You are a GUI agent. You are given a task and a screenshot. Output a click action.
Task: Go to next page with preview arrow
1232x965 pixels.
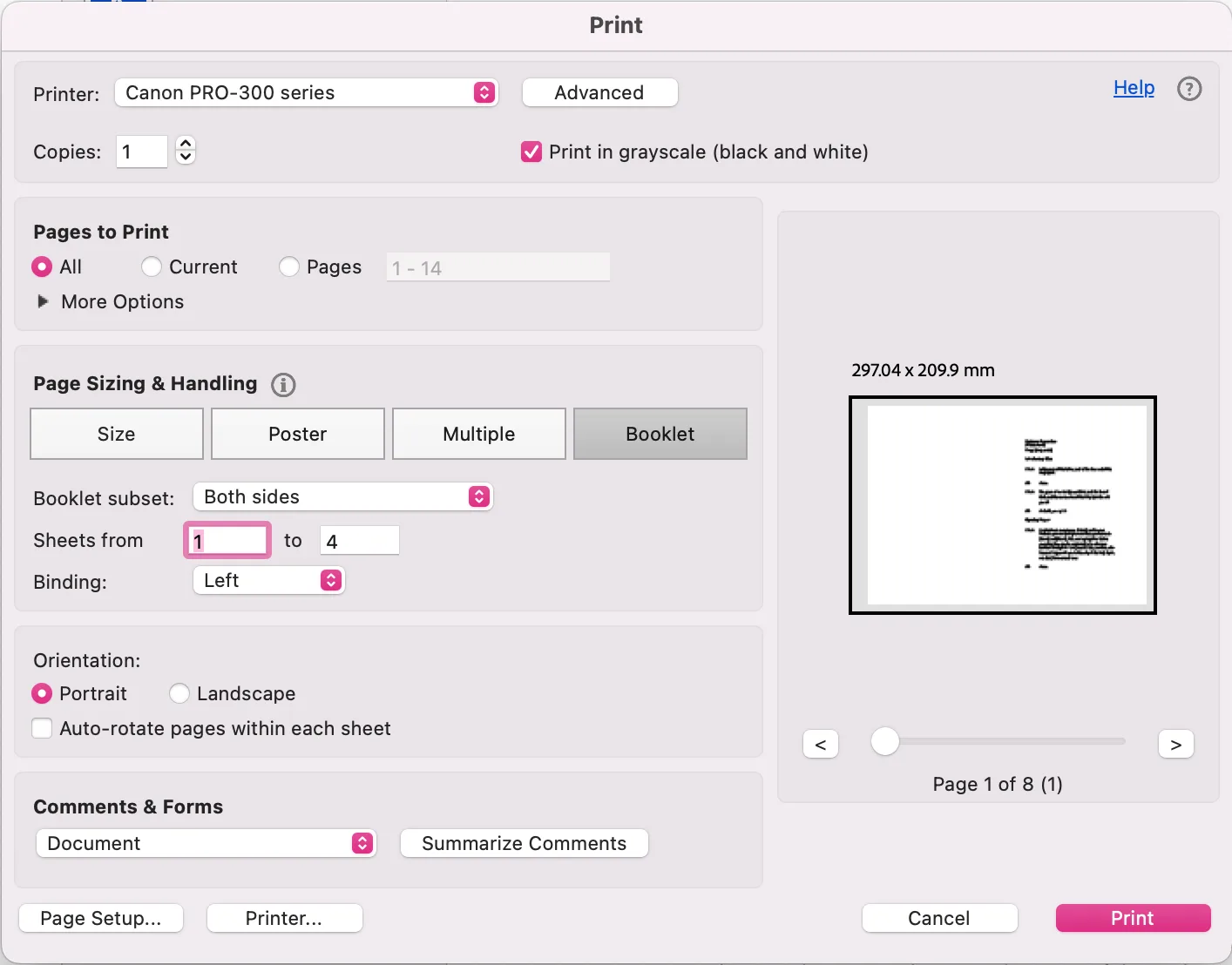click(x=1175, y=743)
